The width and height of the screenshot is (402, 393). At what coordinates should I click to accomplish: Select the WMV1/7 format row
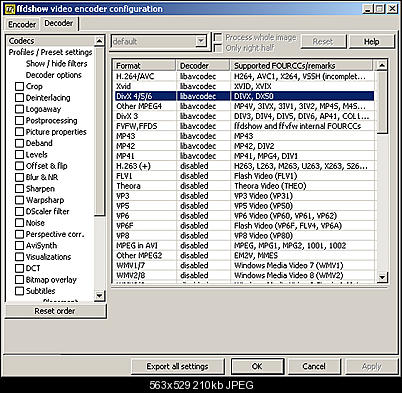[244, 266]
